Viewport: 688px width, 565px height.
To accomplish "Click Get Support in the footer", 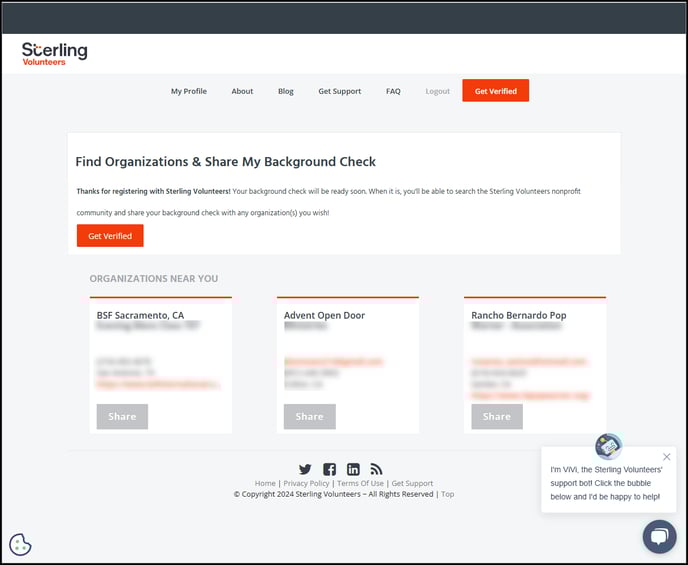I will [x=412, y=483].
